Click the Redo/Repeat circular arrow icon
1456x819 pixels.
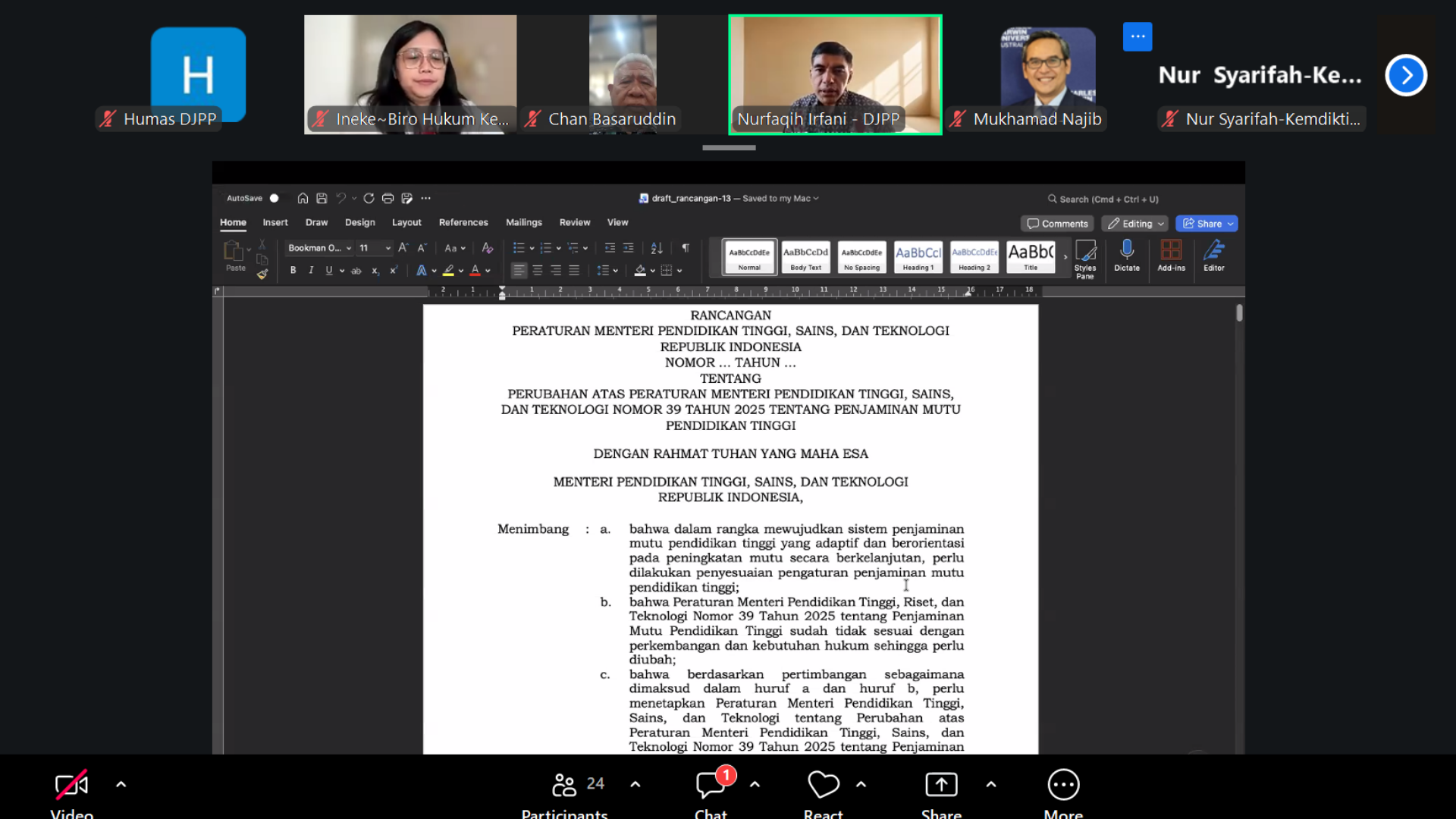tap(369, 199)
